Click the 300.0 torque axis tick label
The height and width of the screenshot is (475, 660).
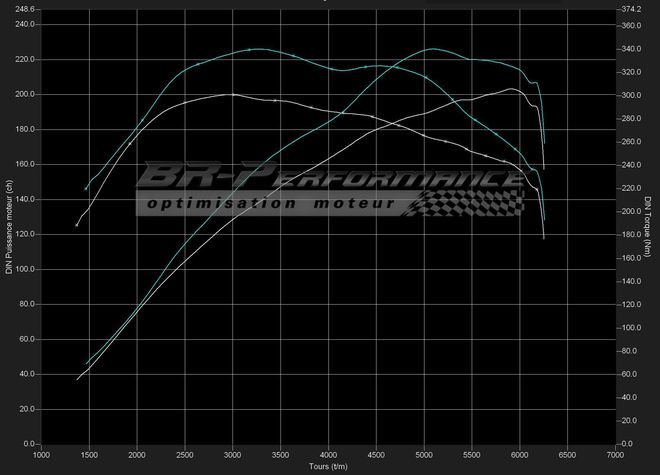coord(631,96)
